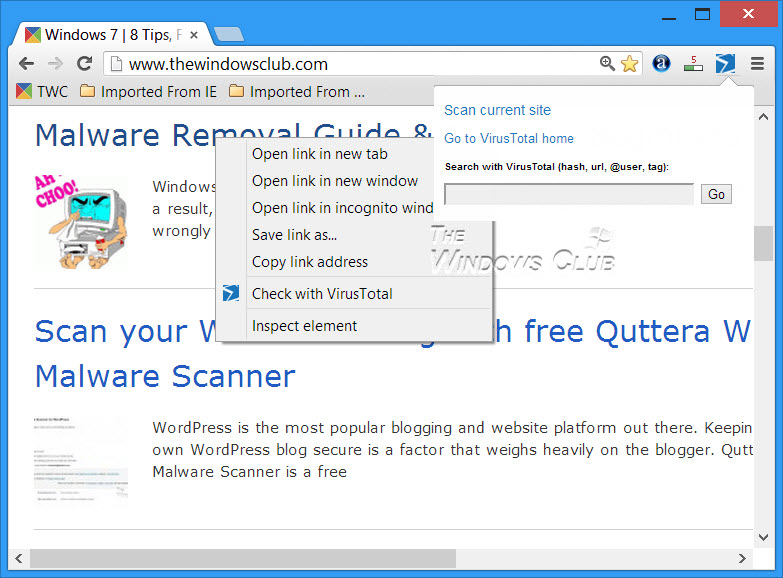Choose Open link in new tab
The height and width of the screenshot is (578, 783).
click(320, 154)
